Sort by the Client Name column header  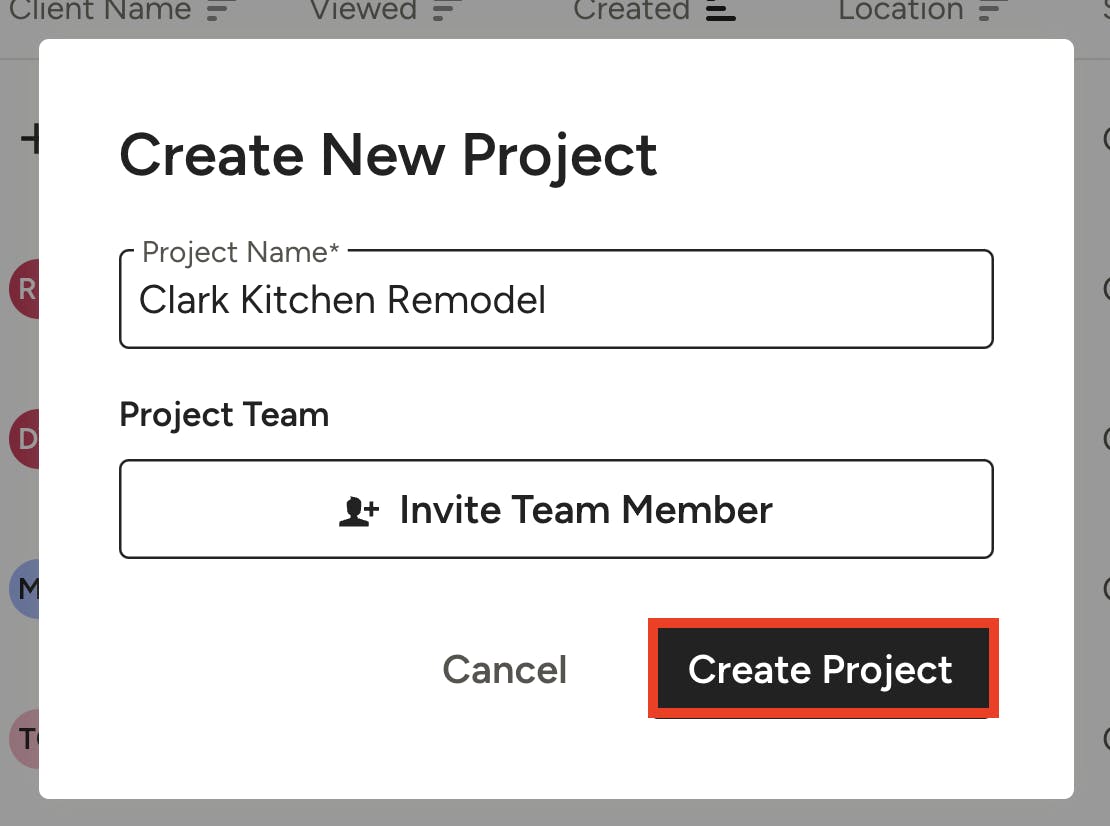click(100, 10)
